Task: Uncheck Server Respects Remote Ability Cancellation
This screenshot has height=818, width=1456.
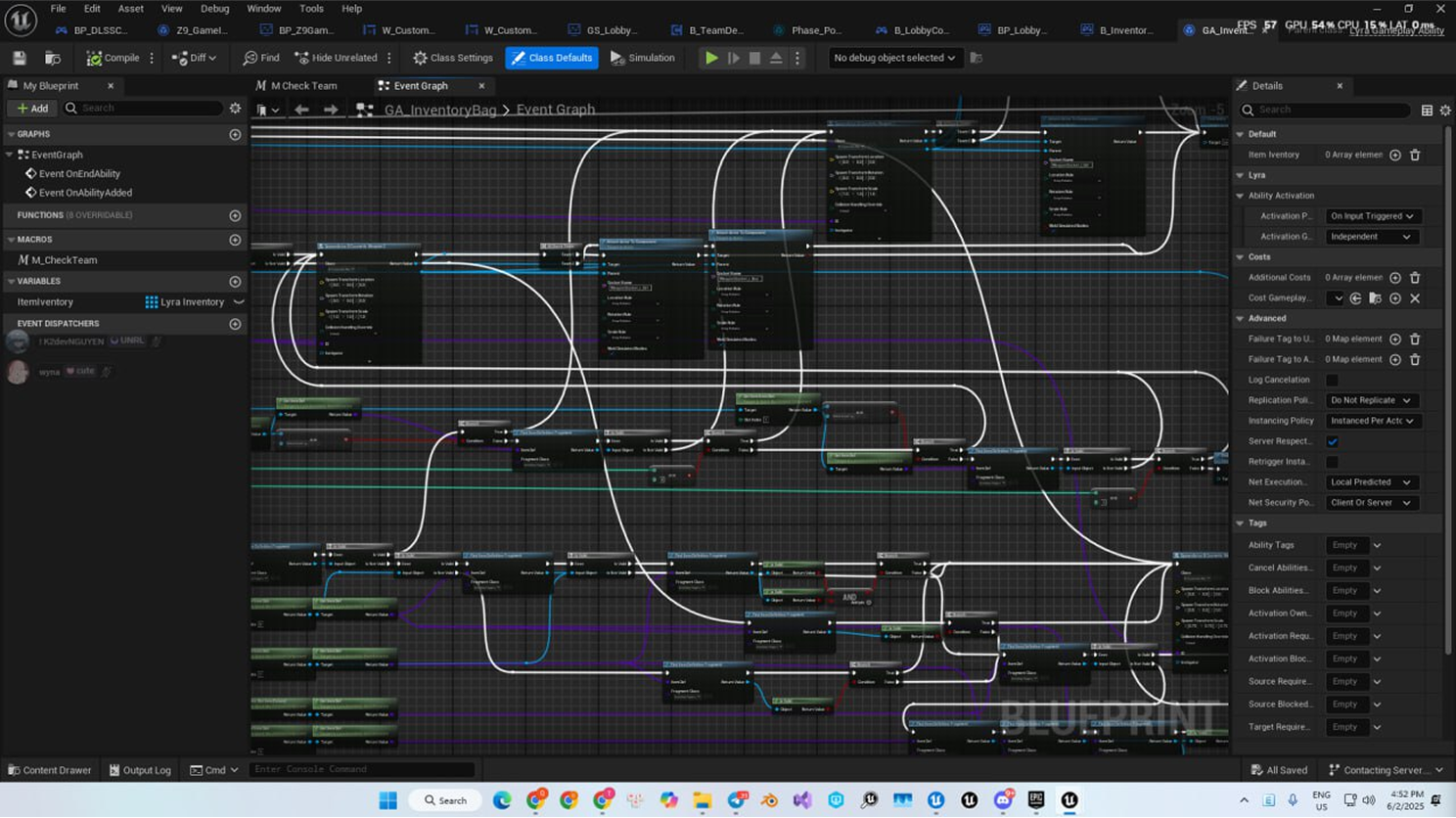Action: tap(1332, 441)
